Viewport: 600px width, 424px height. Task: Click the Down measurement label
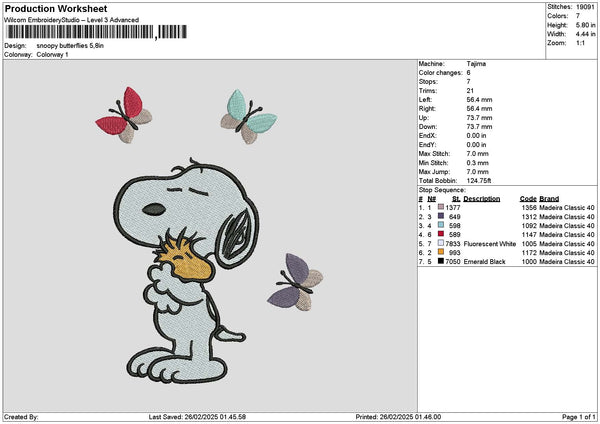[427, 127]
